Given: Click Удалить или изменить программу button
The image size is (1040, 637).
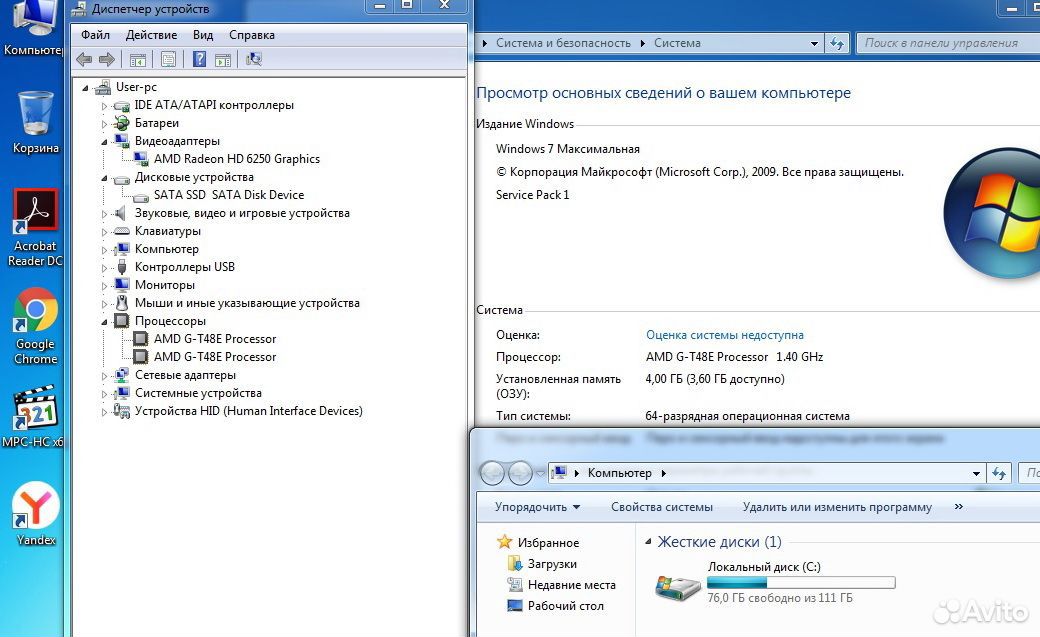Looking at the screenshot, I should pyautogui.click(x=837, y=507).
